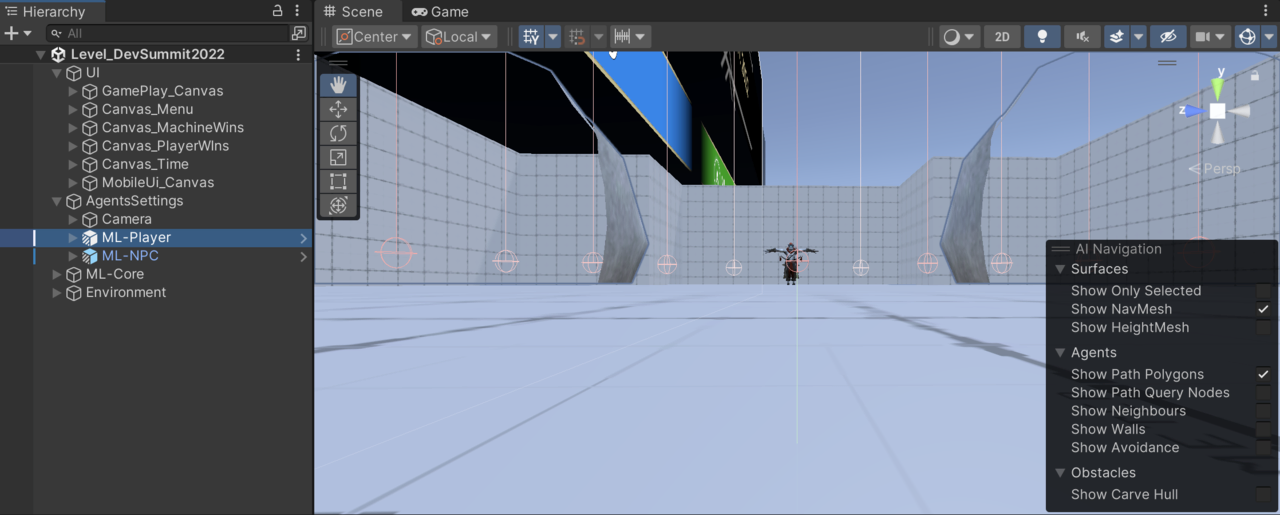Enable Show Only Selected checkbox

(1264, 291)
